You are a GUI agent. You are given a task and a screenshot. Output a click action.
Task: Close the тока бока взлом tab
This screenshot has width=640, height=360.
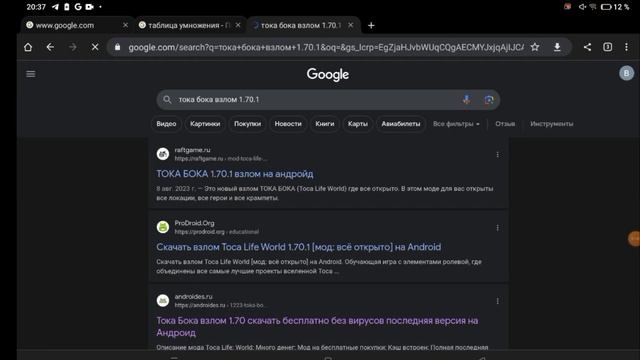(351, 25)
